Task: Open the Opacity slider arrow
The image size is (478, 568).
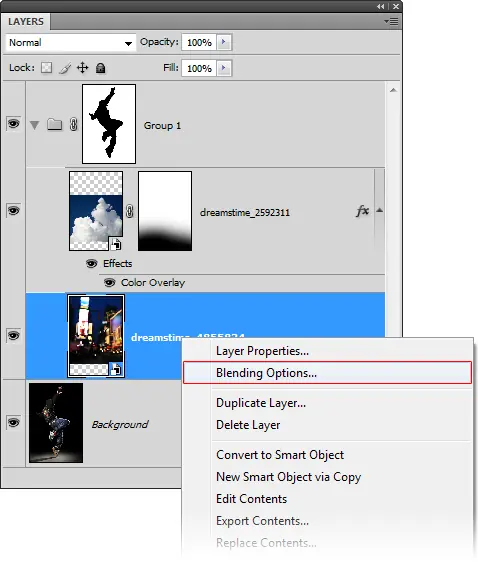Action: click(224, 42)
